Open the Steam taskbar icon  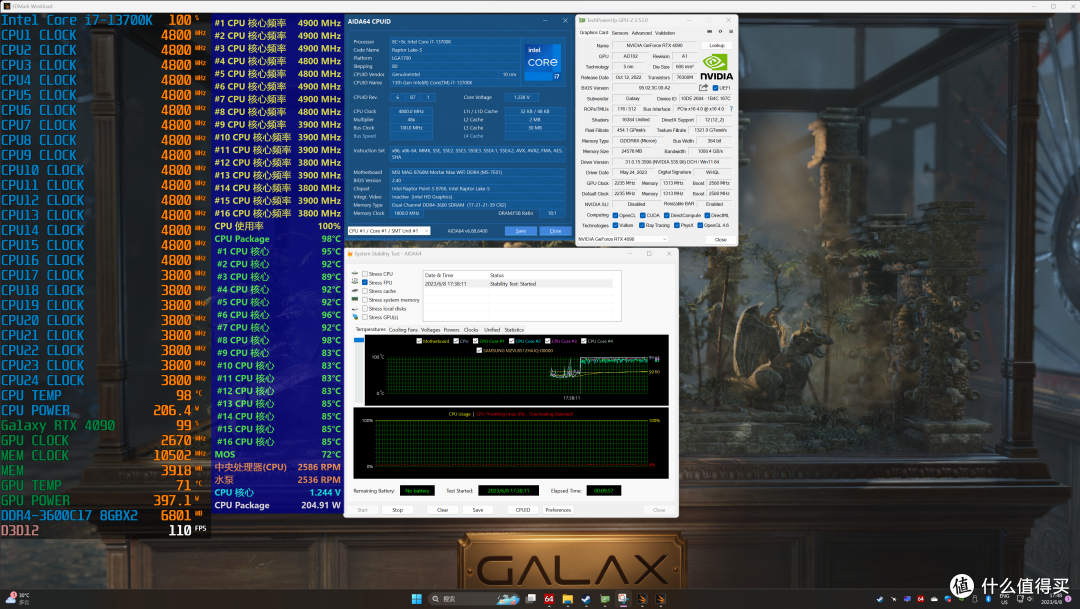coord(585,599)
